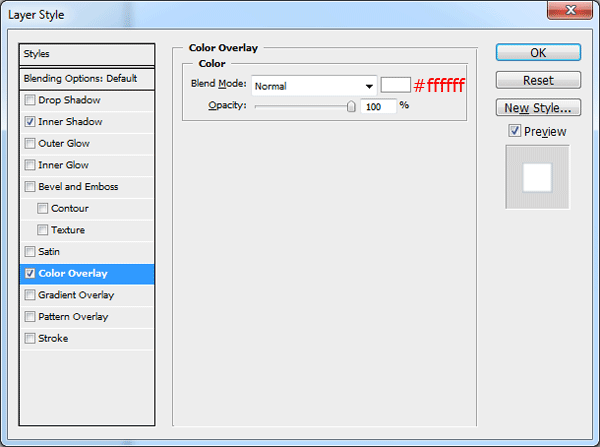The image size is (600, 447).
Task: Enable the Satin effect checkbox
Action: [30, 252]
